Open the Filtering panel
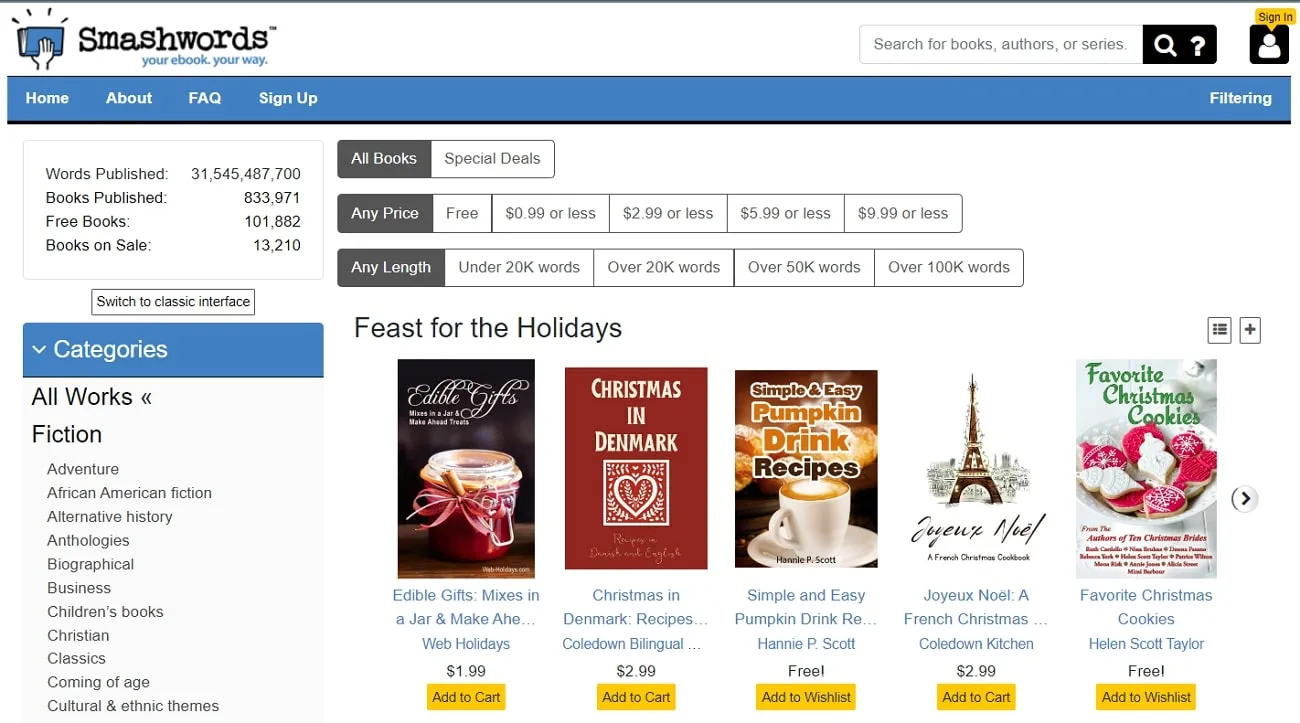The width and height of the screenshot is (1300, 723). [x=1240, y=98]
